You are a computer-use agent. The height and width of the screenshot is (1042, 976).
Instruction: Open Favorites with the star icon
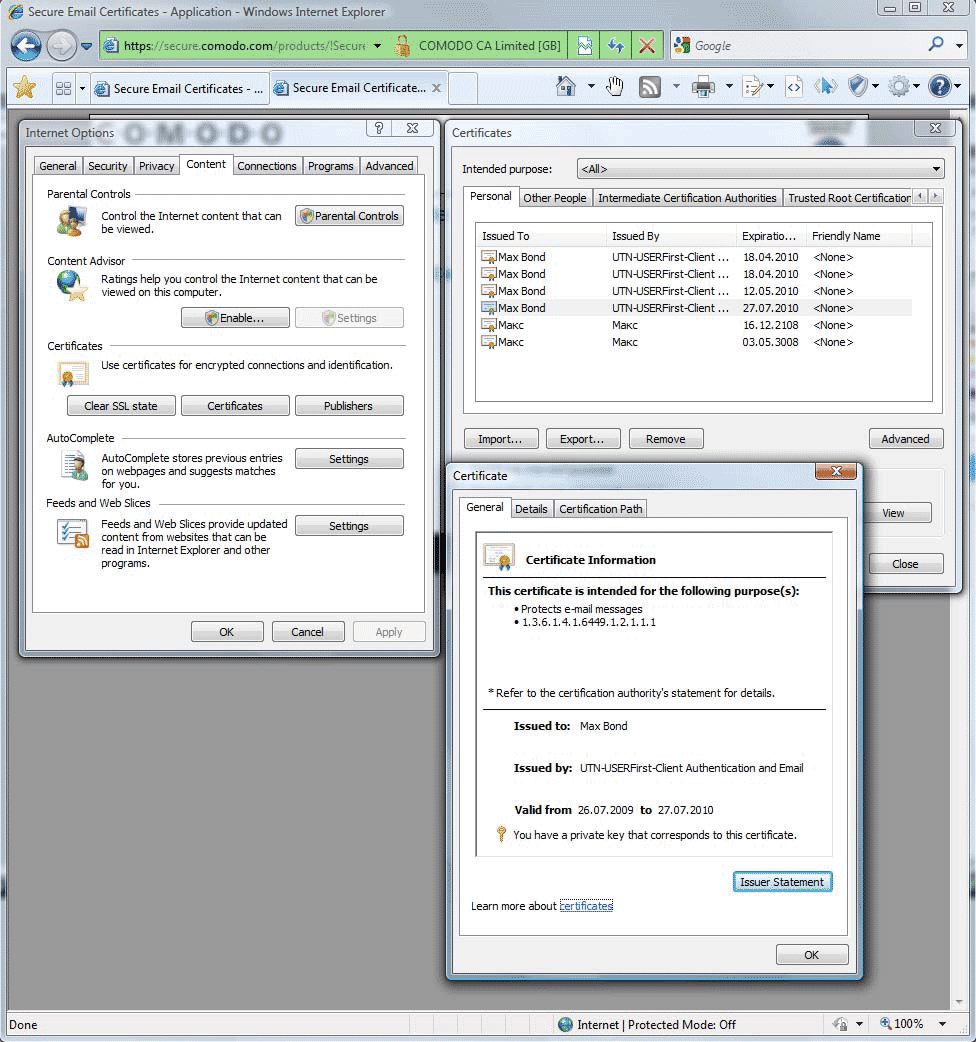(25, 88)
